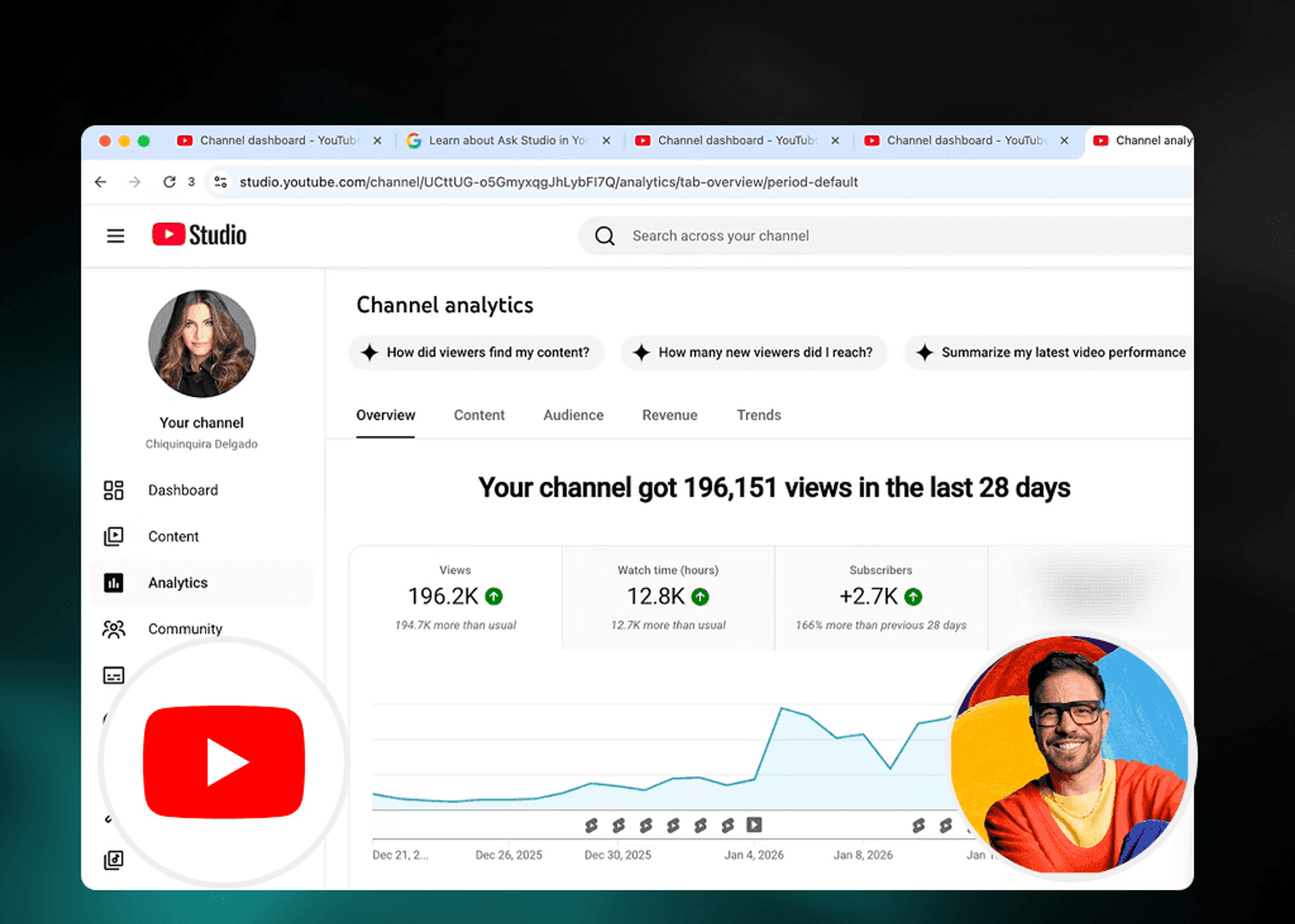Select the Subscribers metric card
Viewport: 1295px width, 924px height.
[x=881, y=597]
